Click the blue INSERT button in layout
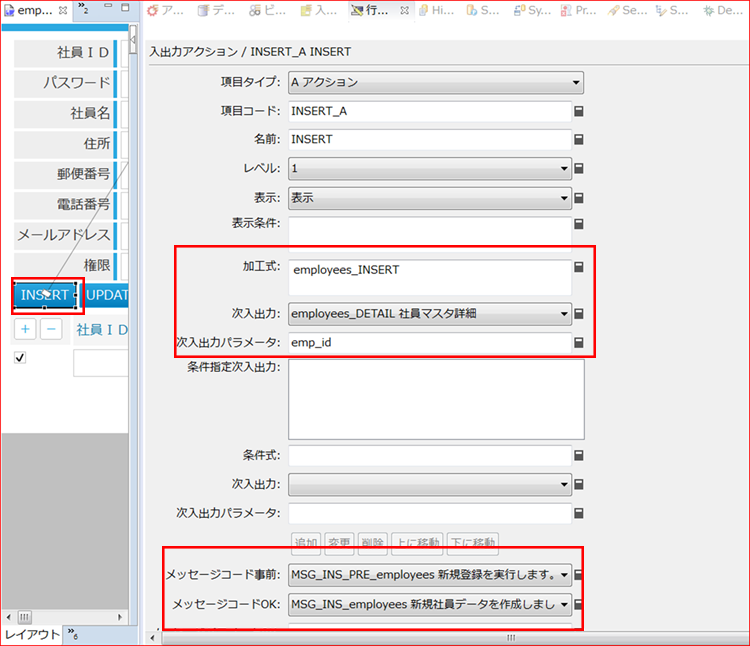Image resolution: width=750 pixels, height=646 pixels. pos(44,295)
